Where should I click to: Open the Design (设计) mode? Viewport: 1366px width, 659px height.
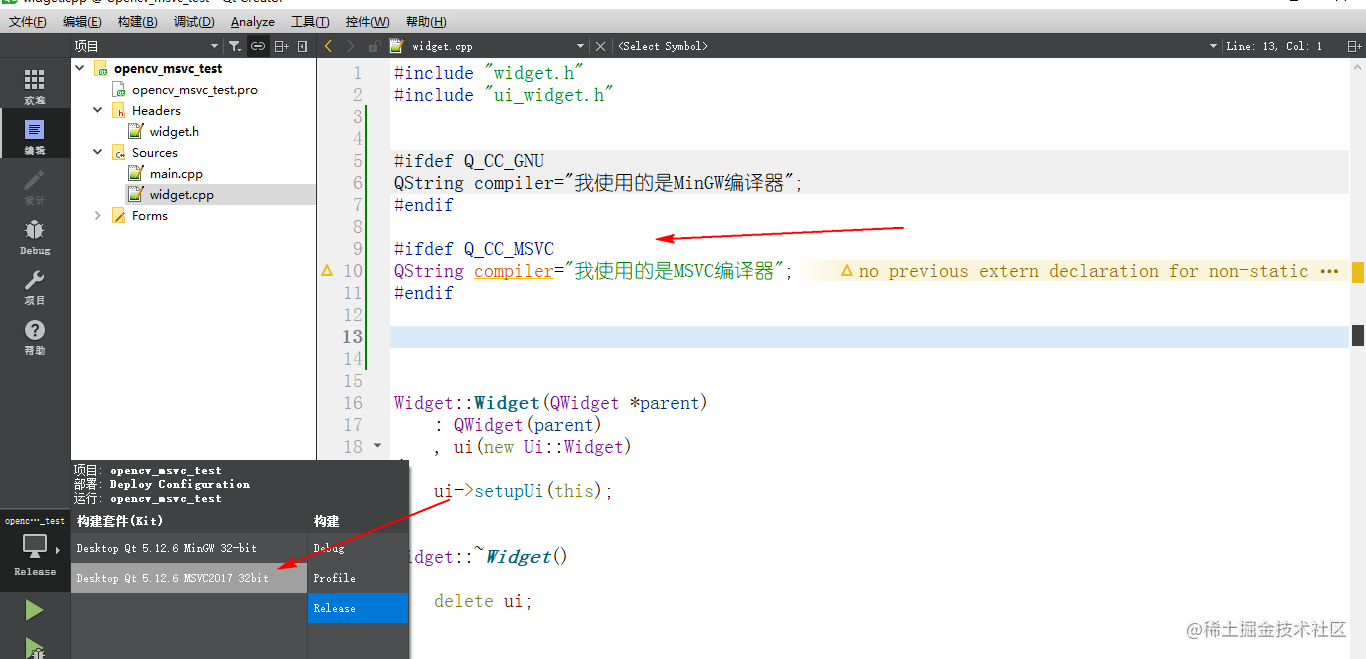tap(35, 186)
